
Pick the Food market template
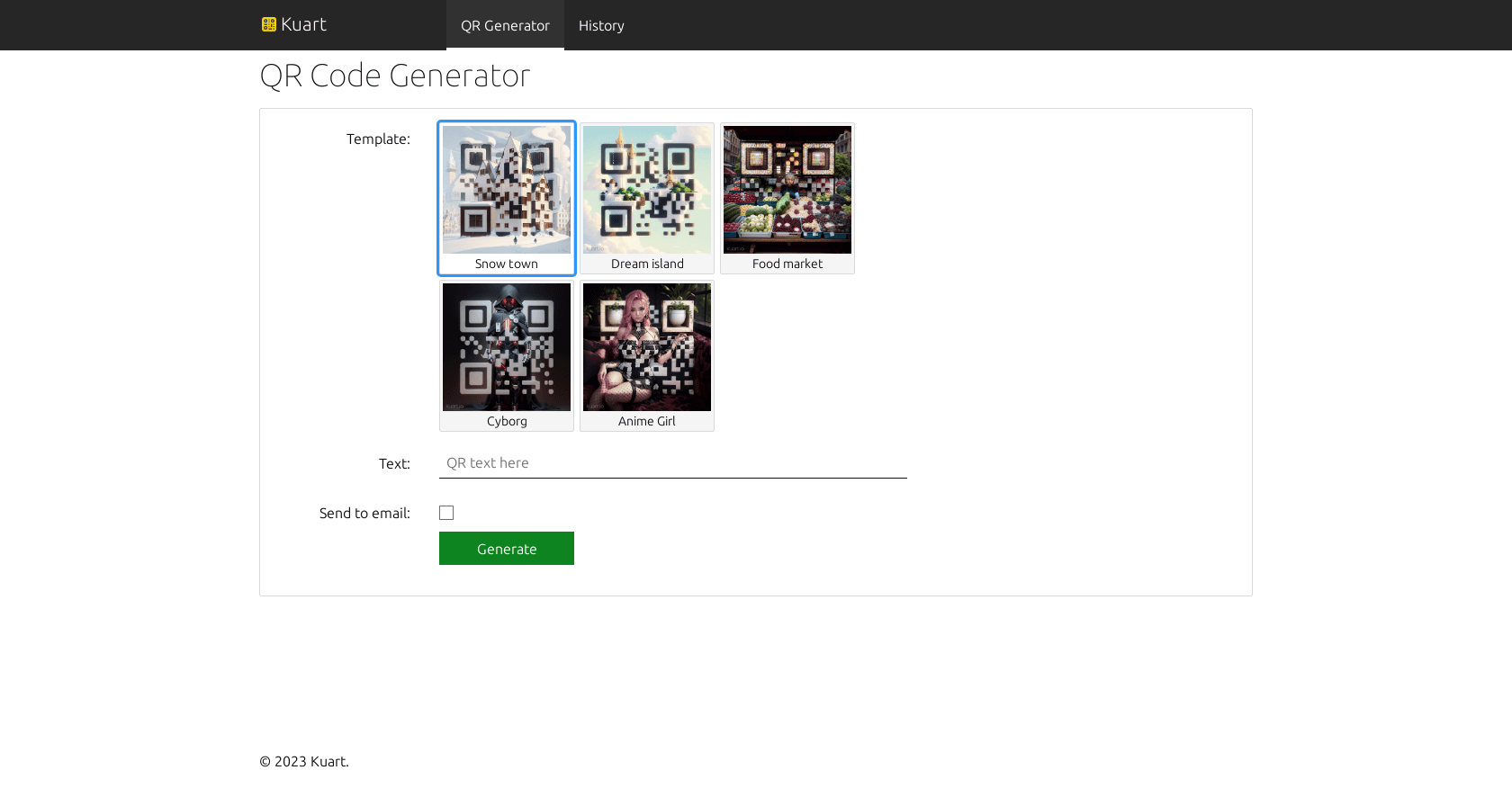tap(787, 198)
